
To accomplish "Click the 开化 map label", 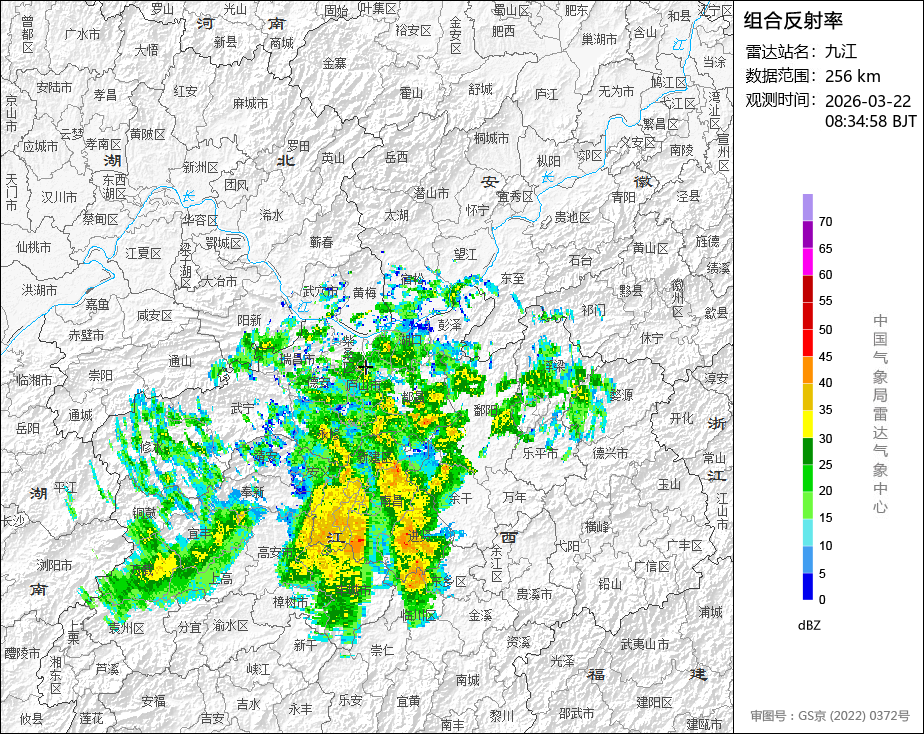I will click(681, 418).
